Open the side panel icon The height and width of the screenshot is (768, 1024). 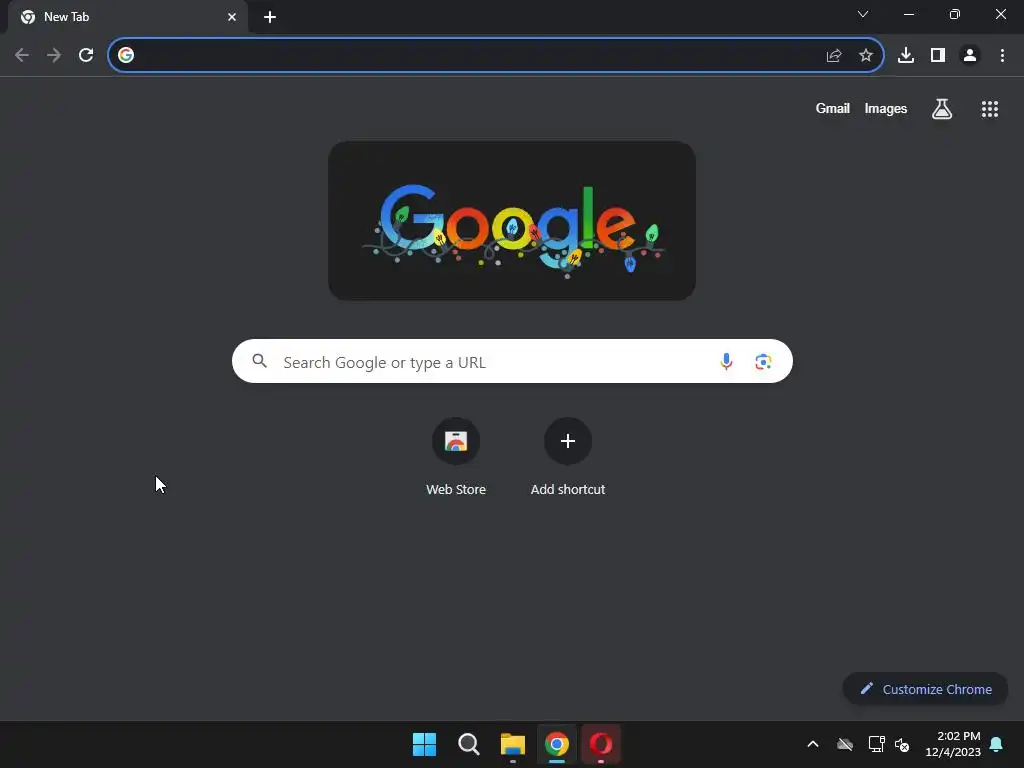point(938,56)
